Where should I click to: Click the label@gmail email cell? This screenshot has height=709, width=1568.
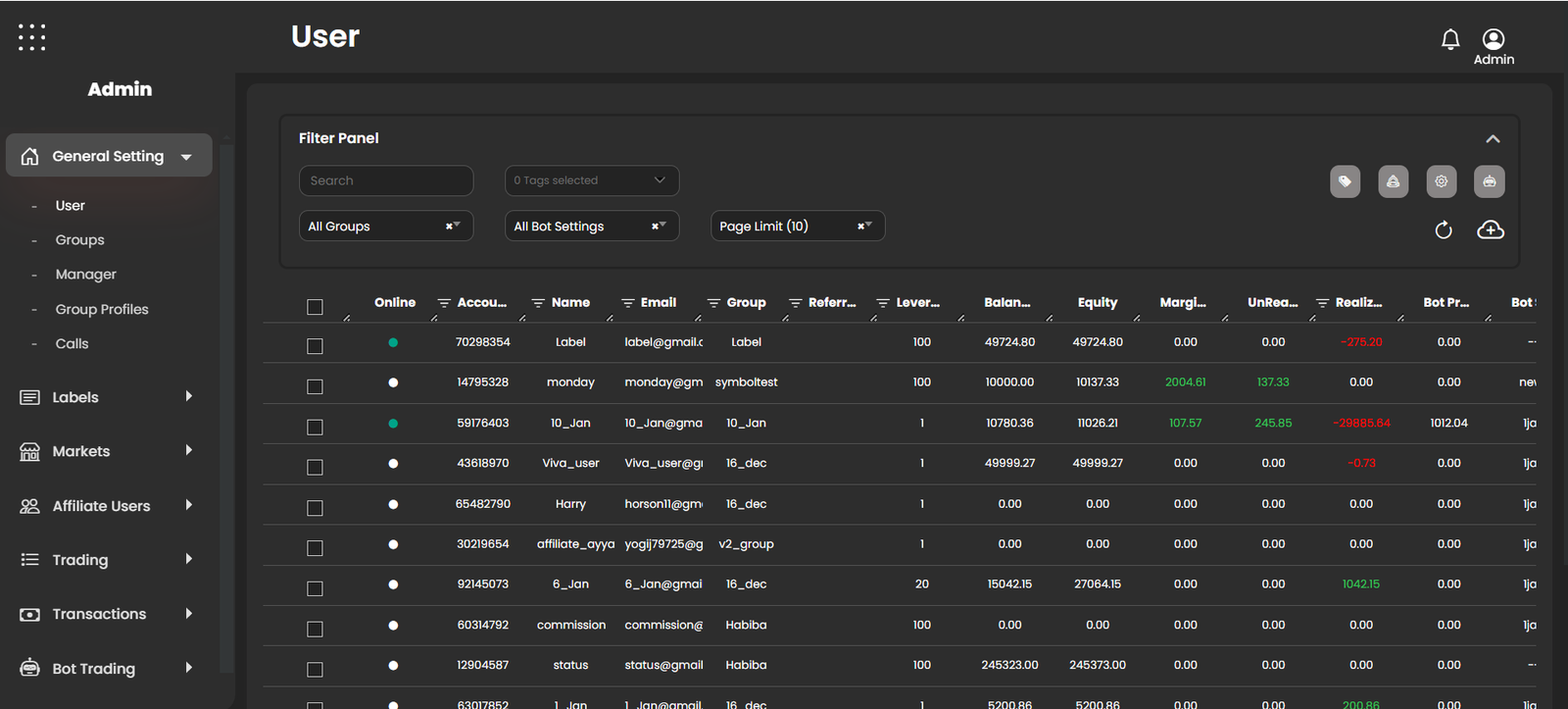[663, 342]
